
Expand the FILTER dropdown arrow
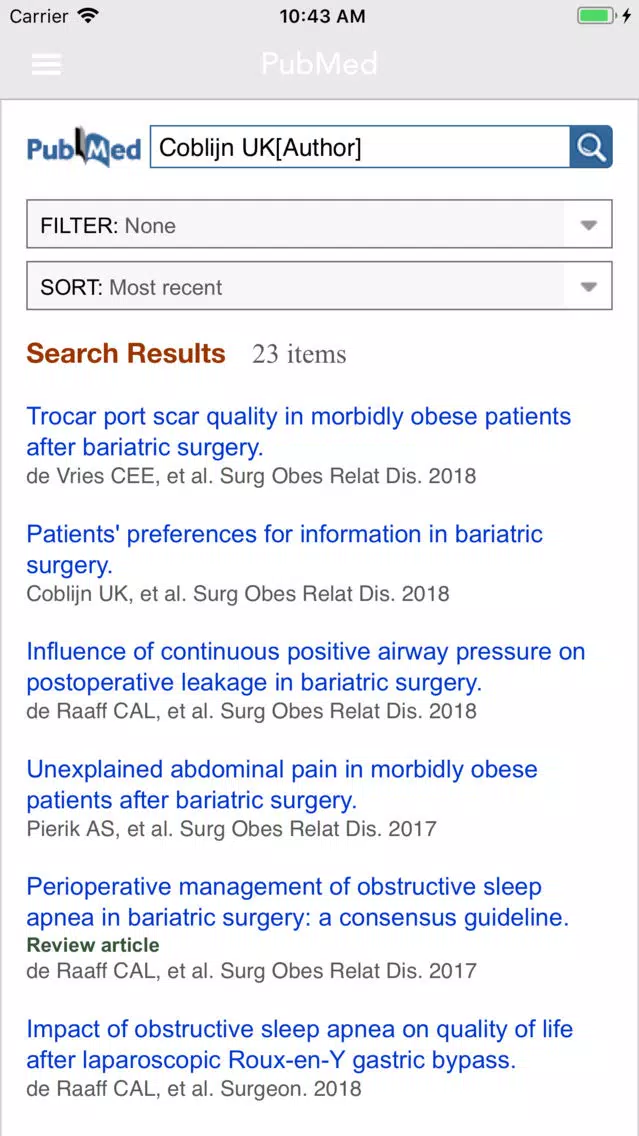pyautogui.click(x=588, y=225)
